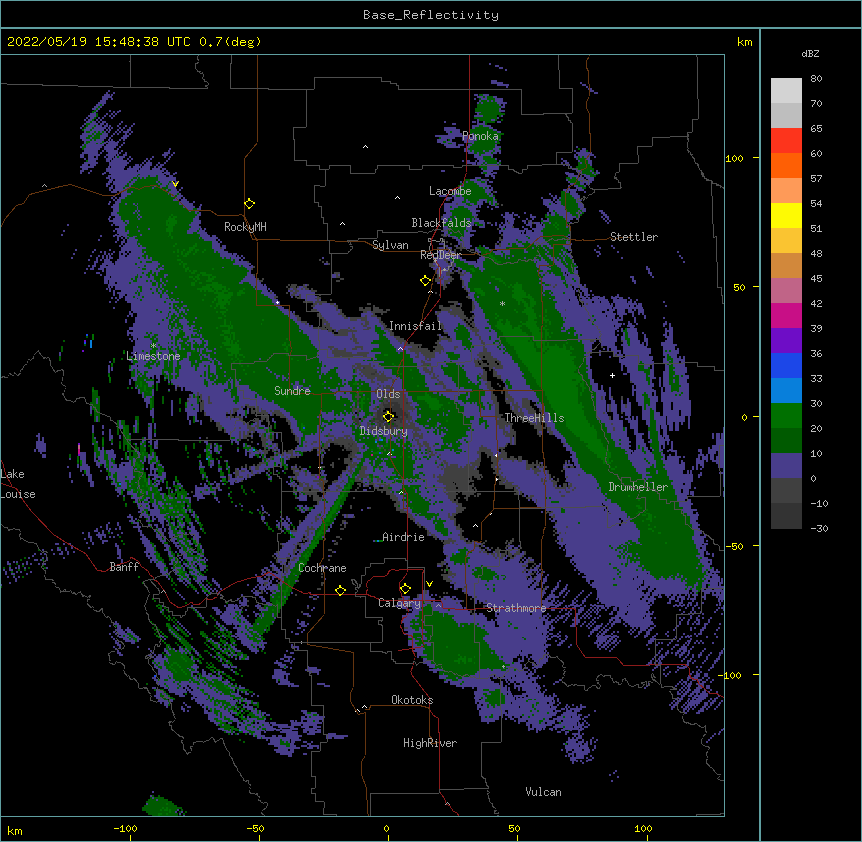Click the Didsbury town label

(x=384, y=431)
